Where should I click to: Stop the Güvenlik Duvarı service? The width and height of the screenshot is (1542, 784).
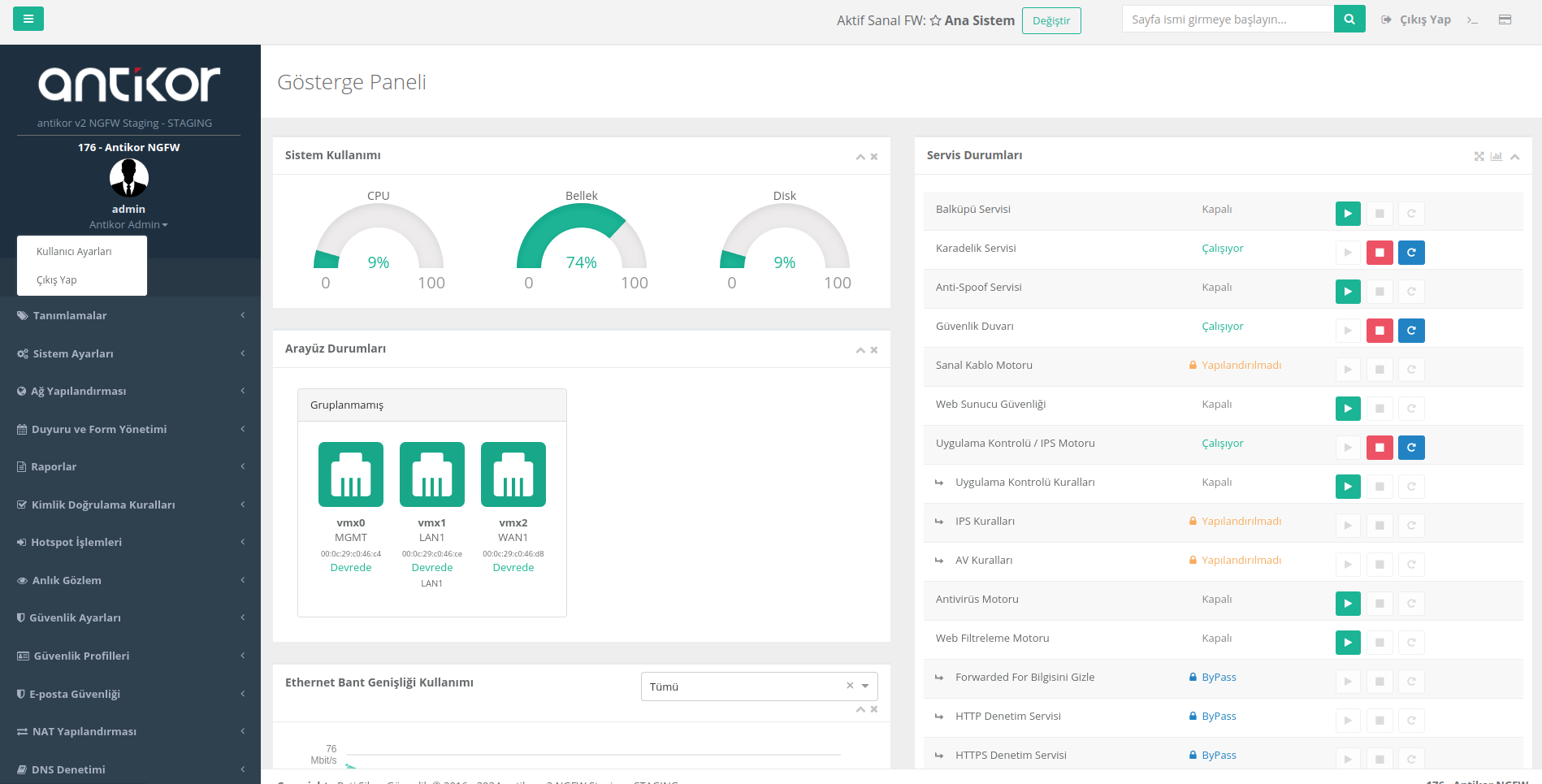click(1380, 331)
